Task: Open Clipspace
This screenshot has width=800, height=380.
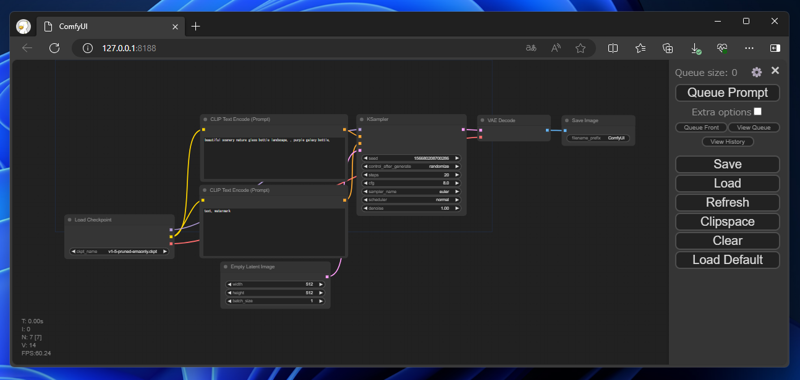Action: coord(728,222)
